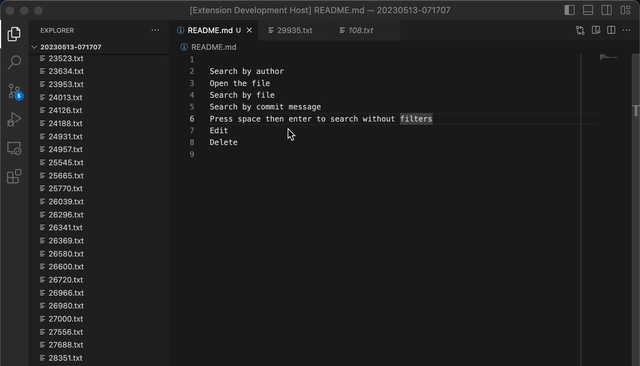Open 24126.txt in Explorer
640x366 pixels.
pyautogui.click(x=99, y=110)
